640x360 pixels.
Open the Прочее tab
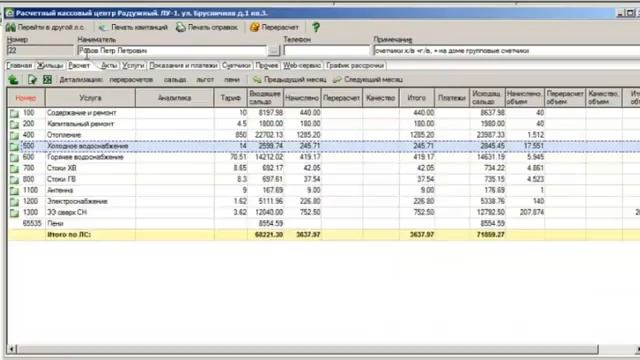click(267, 65)
